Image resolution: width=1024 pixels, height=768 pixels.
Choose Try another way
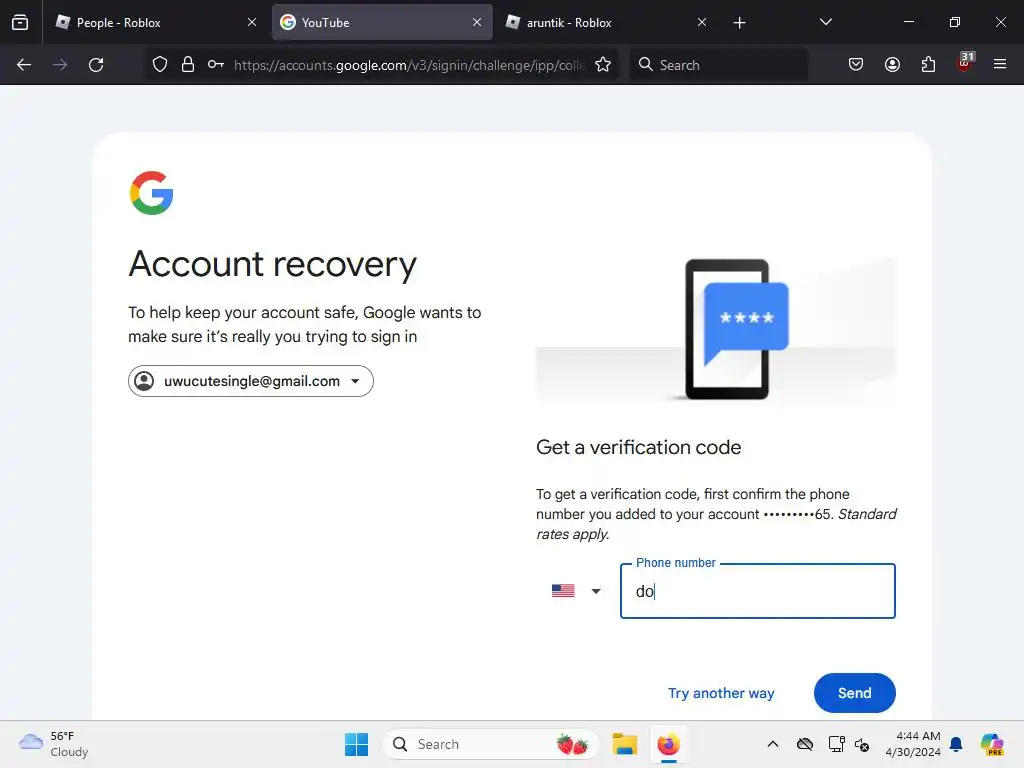click(x=721, y=693)
